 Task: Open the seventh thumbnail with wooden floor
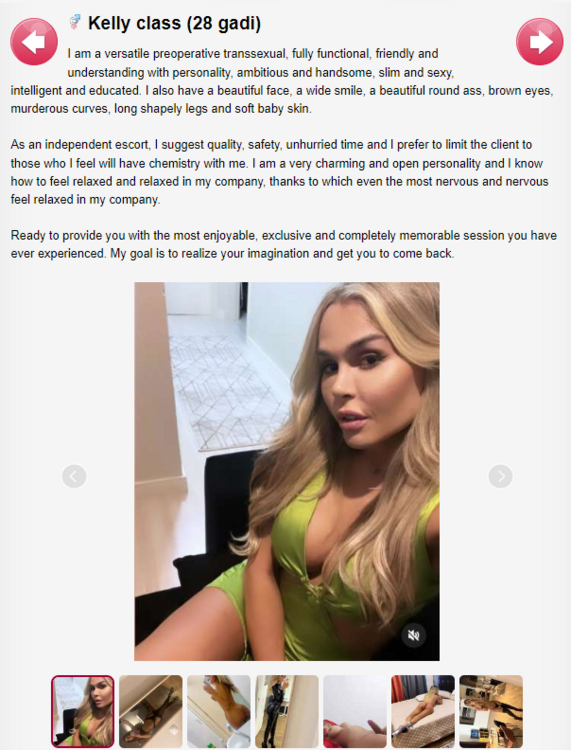(491, 711)
